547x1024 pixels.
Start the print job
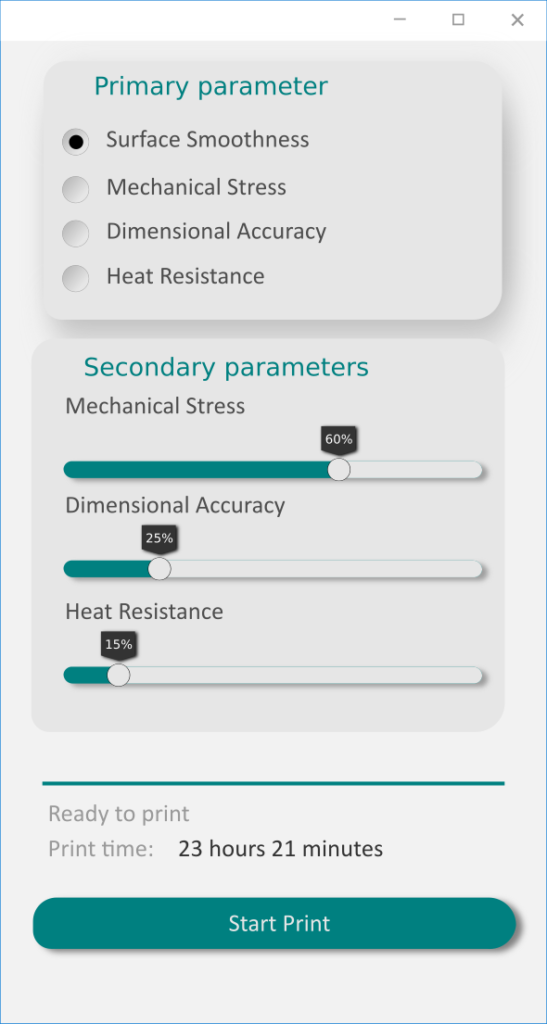point(274,923)
